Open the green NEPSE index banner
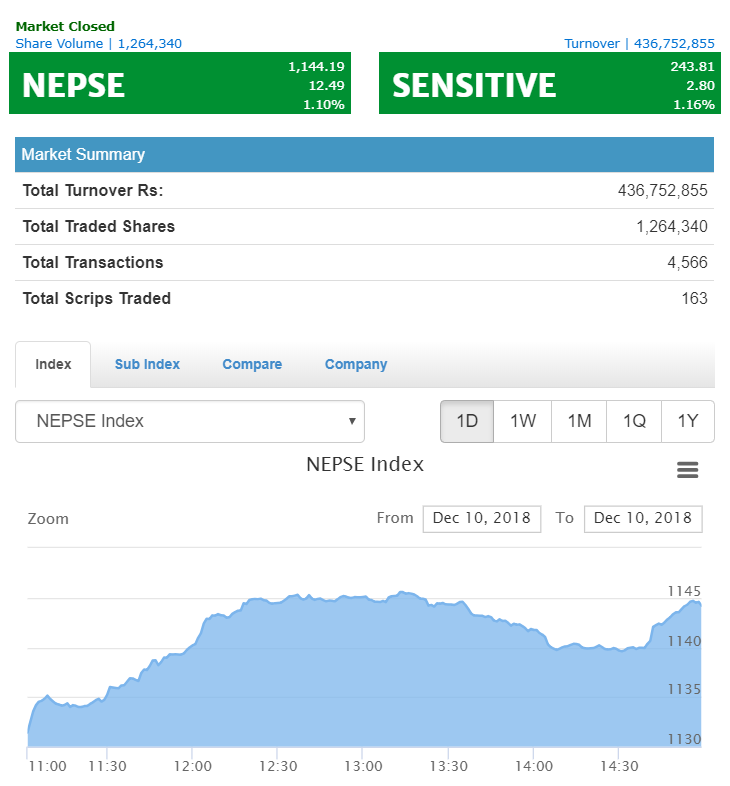The width and height of the screenshot is (730, 786). coord(180,83)
